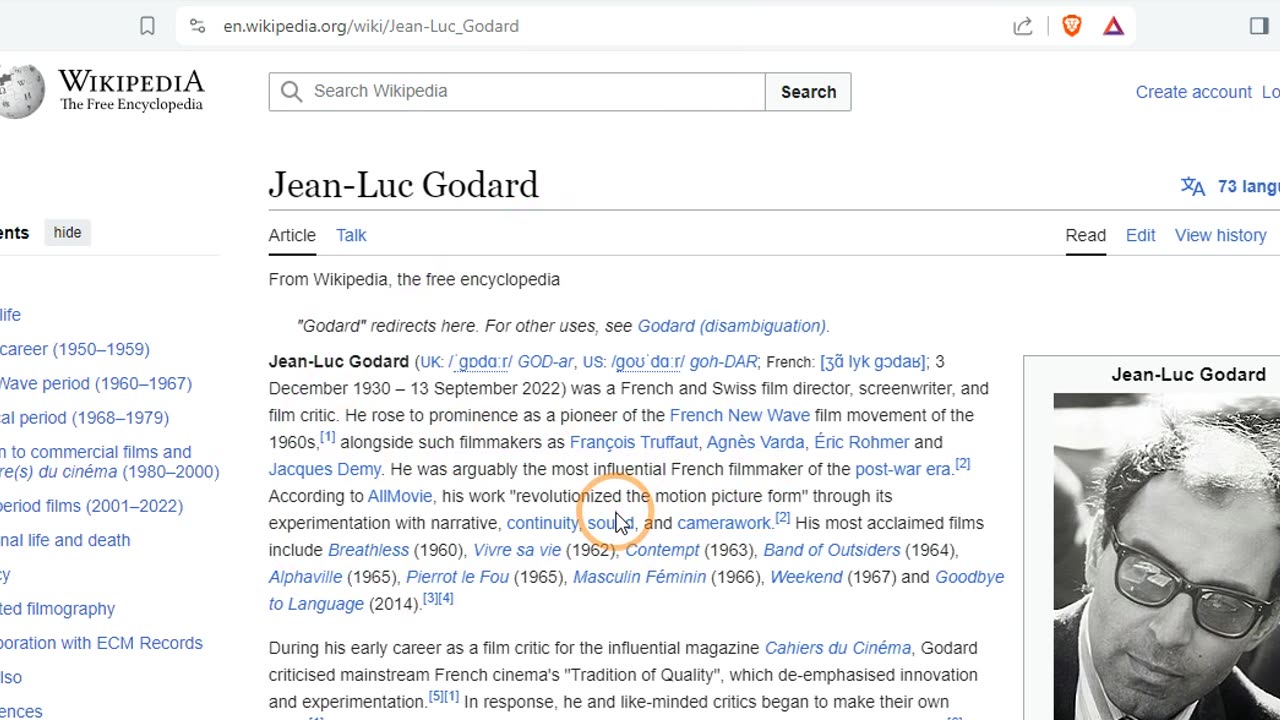Image resolution: width=1280 pixels, height=720 pixels.
Task: Open the AllMovie link
Action: click(400, 496)
